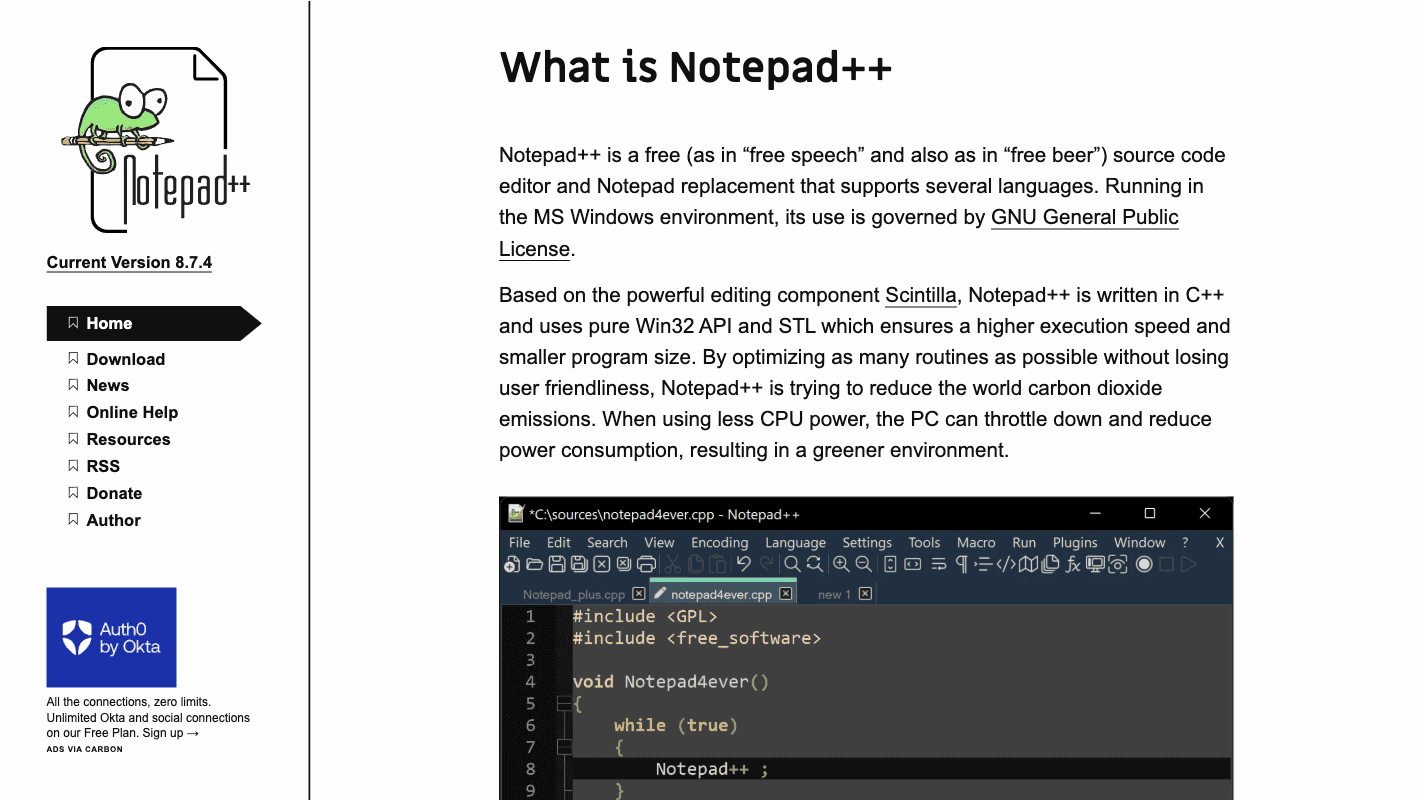1422x800 pixels.
Task: Switch to the Notepad_plus.cpp tab
Action: (x=574, y=594)
